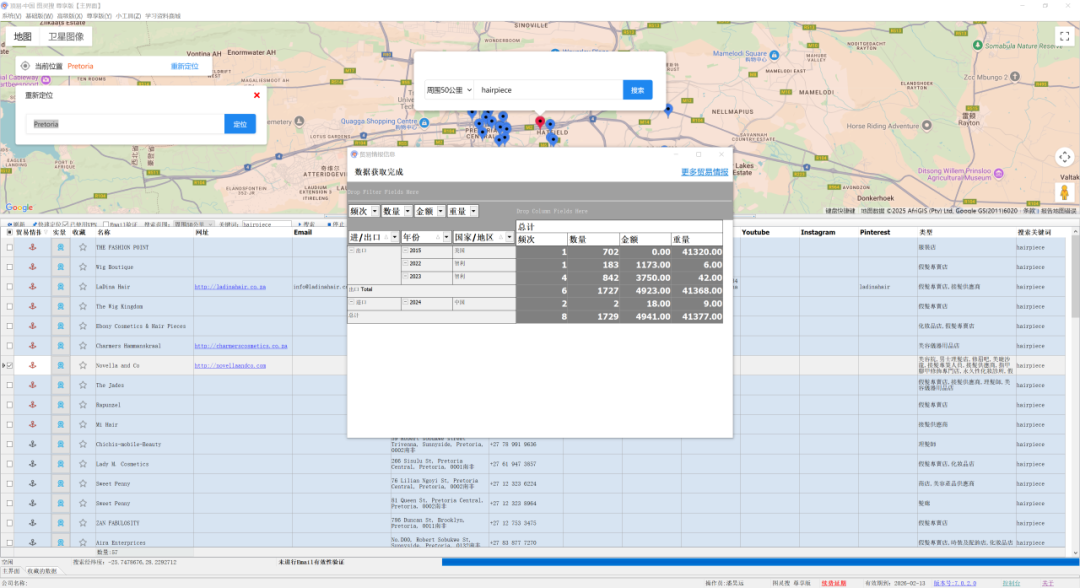Click the blue 定位 button
Screen dimensions: 1080x588
[x=240, y=124]
